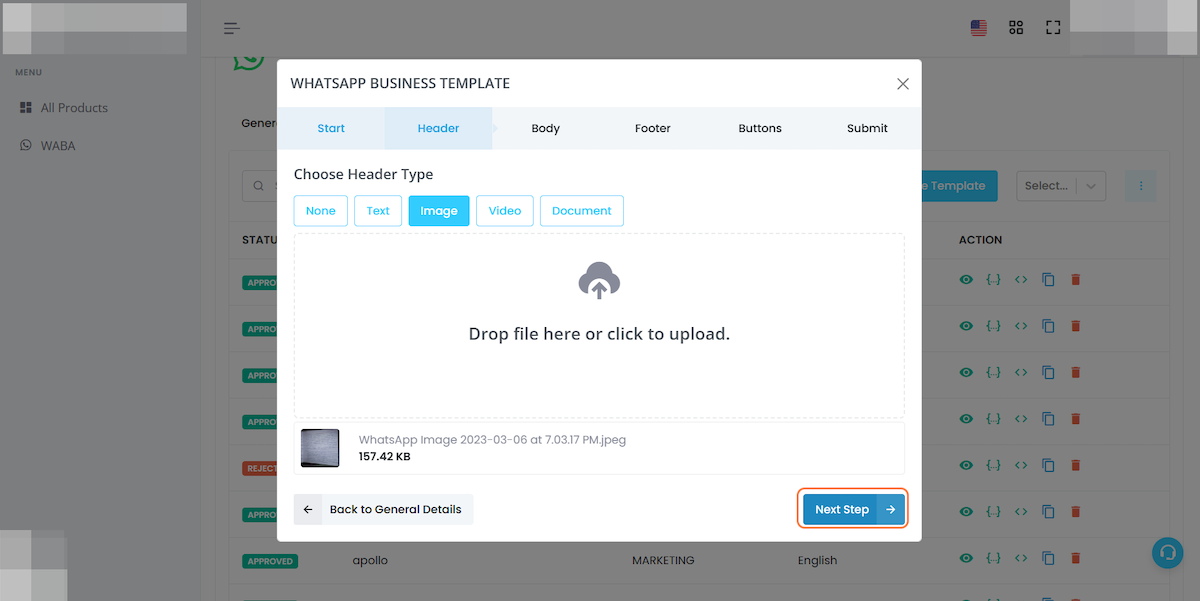Select Image header type
Image resolution: width=1200 pixels, height=601 pixels.
(x=439, y=211)
